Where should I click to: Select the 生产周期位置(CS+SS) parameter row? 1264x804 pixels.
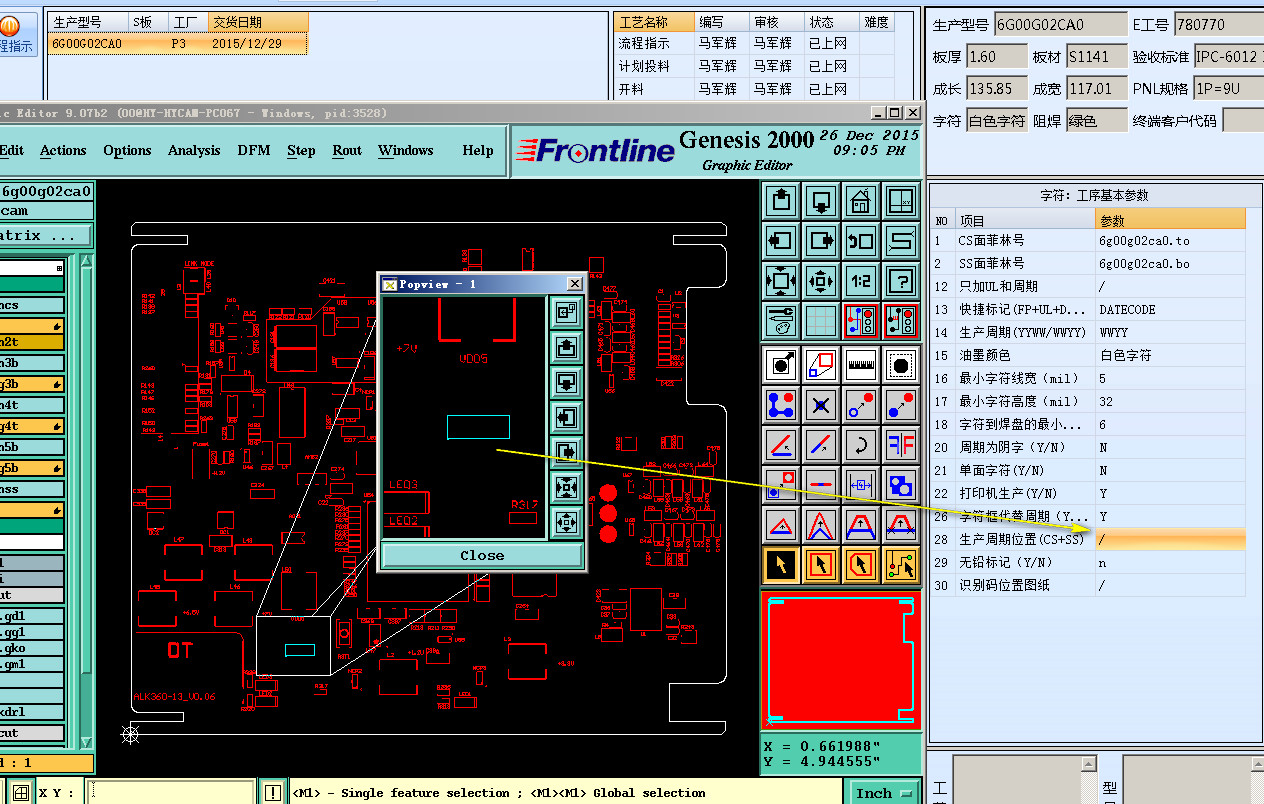1088,539
